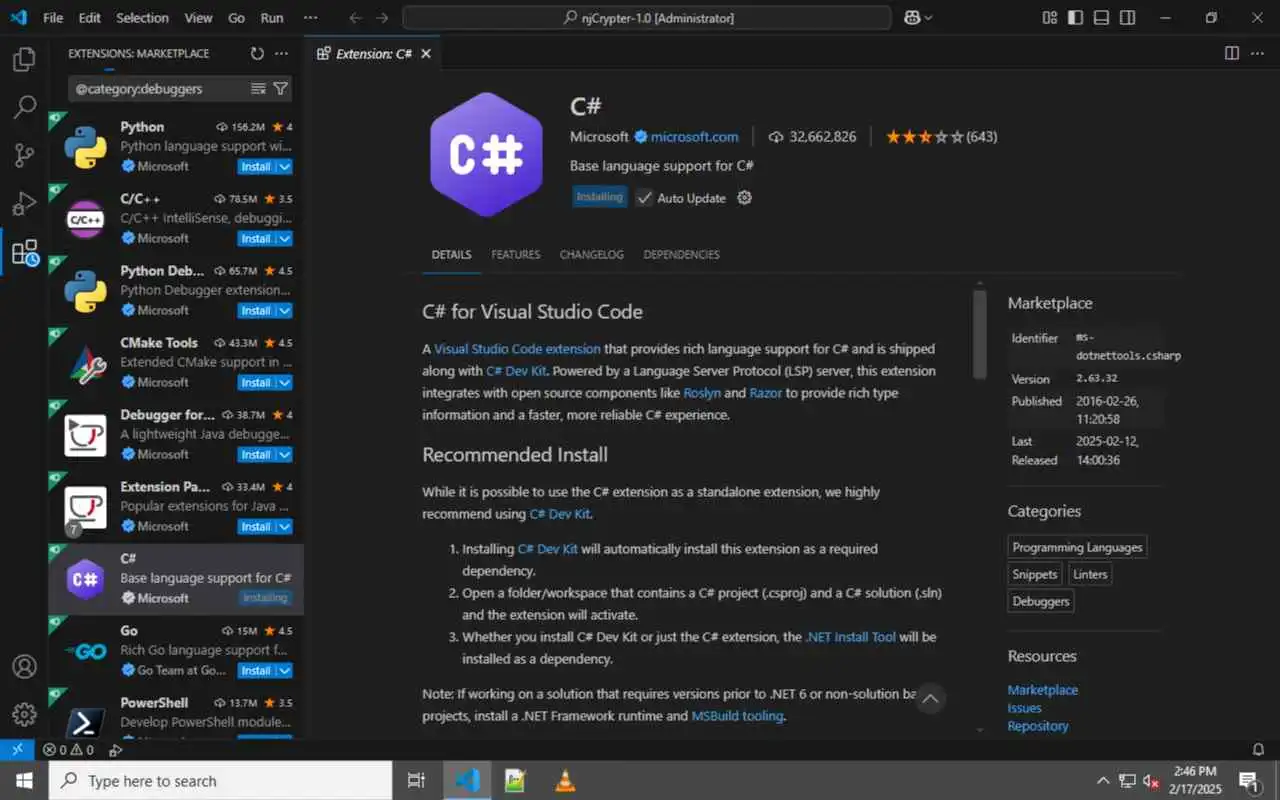
Task: Go back with navigation arrow
Action: 356,18
